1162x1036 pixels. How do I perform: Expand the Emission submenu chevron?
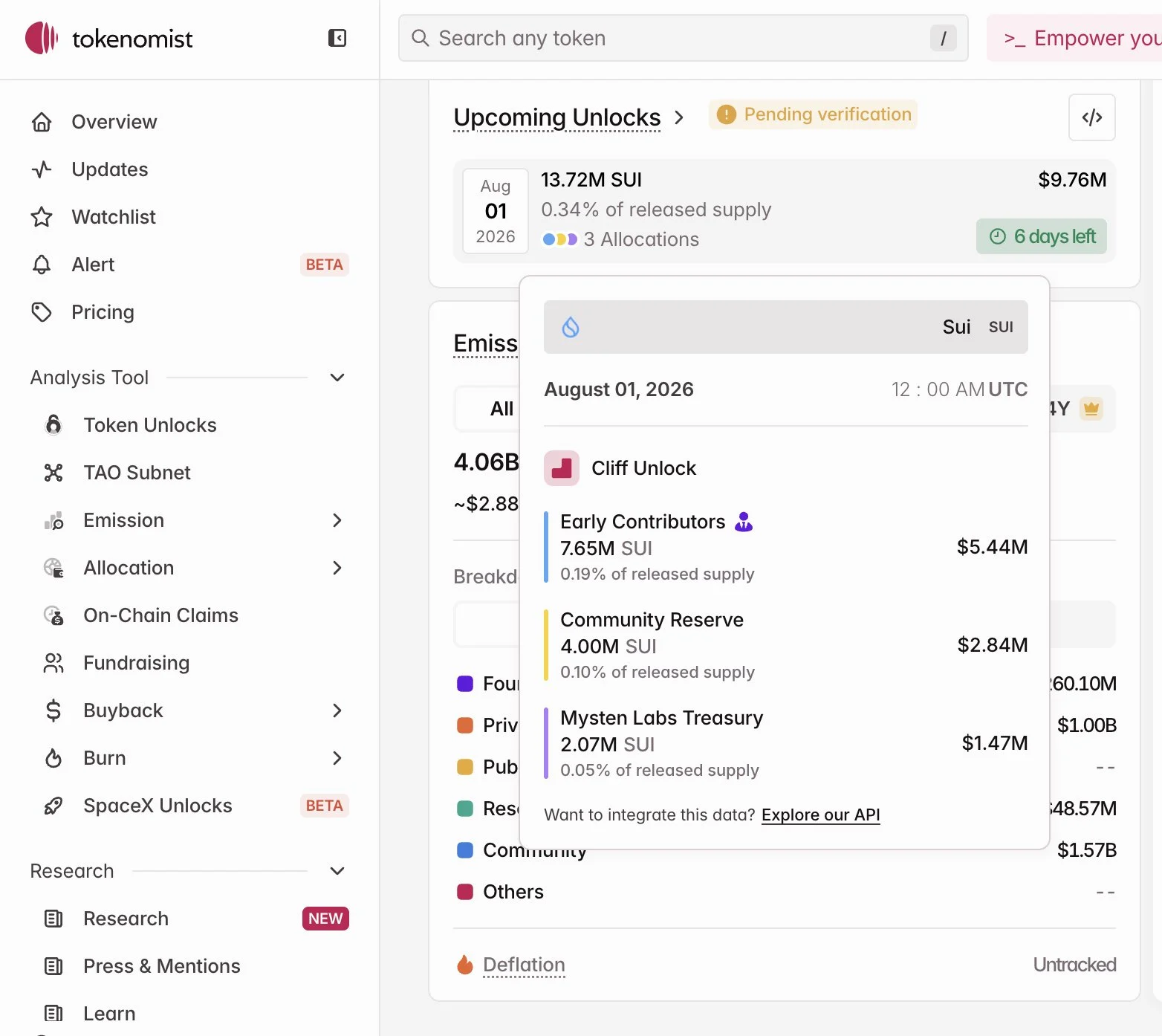coord(337,520)
